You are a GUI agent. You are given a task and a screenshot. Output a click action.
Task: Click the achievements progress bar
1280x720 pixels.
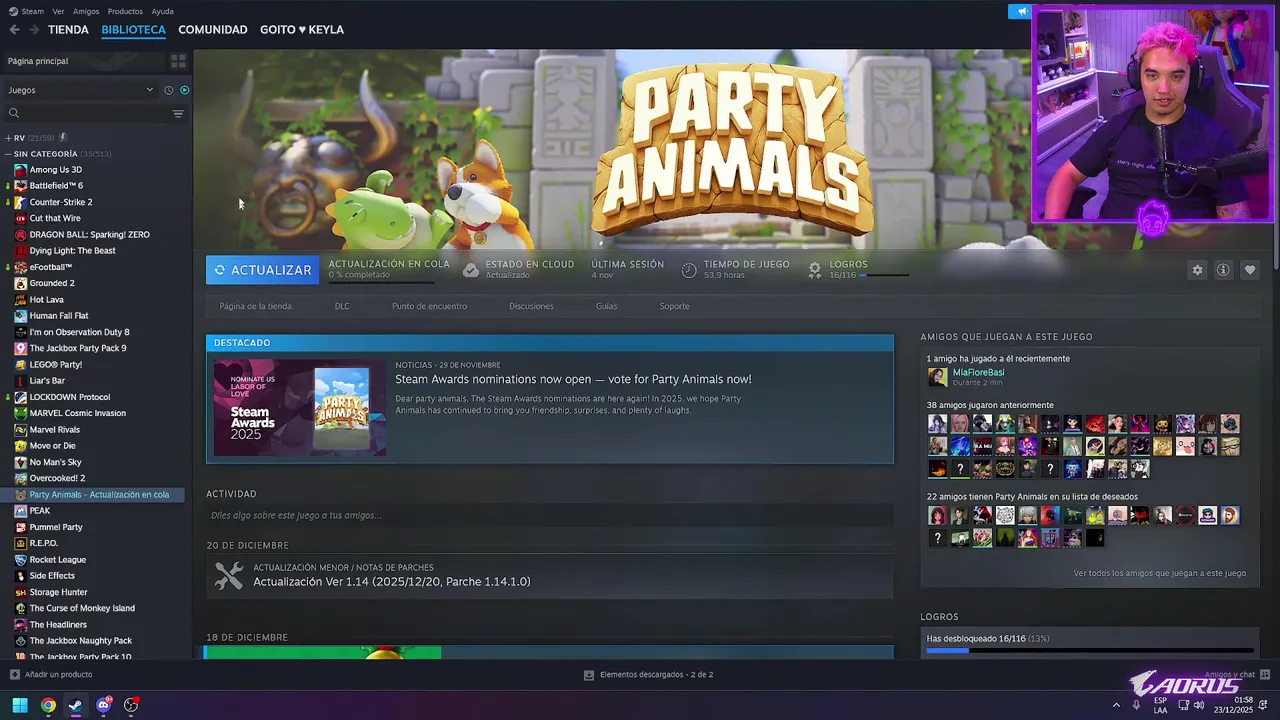point(1090,651)
